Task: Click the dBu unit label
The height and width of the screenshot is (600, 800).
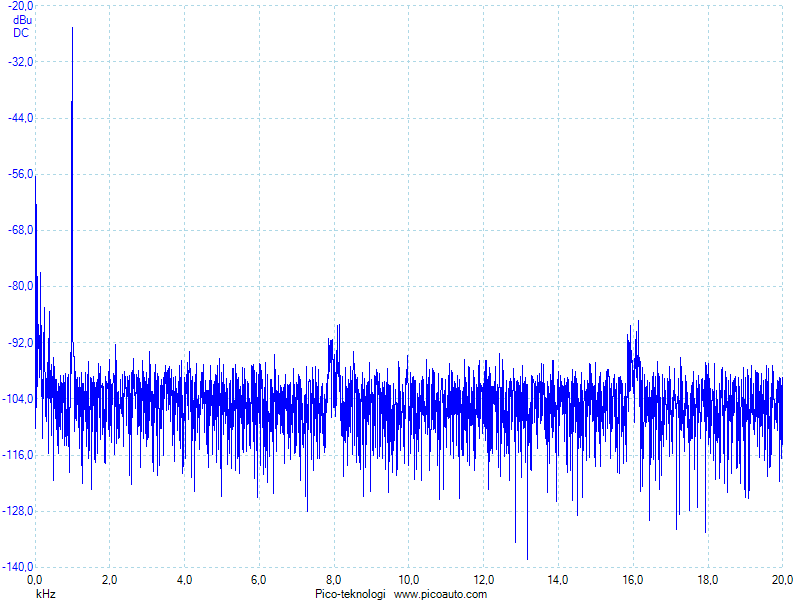Action: coord(22,20)
